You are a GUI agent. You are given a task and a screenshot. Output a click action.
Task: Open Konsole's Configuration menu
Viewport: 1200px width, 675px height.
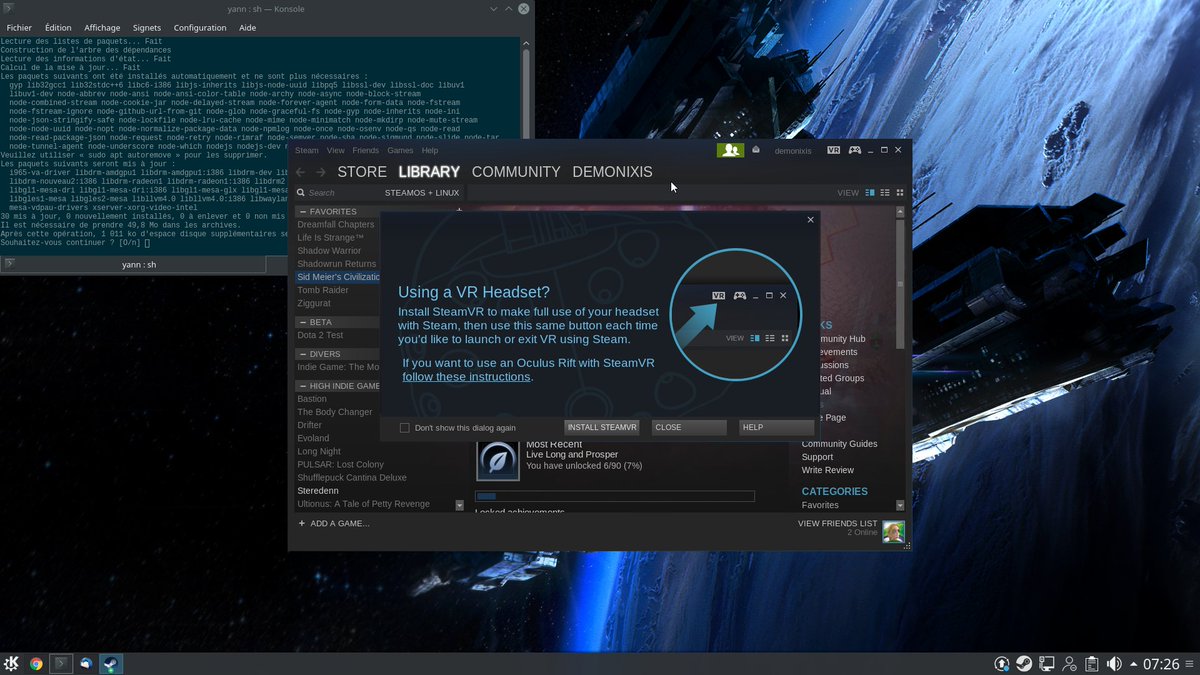pos(200,28)
